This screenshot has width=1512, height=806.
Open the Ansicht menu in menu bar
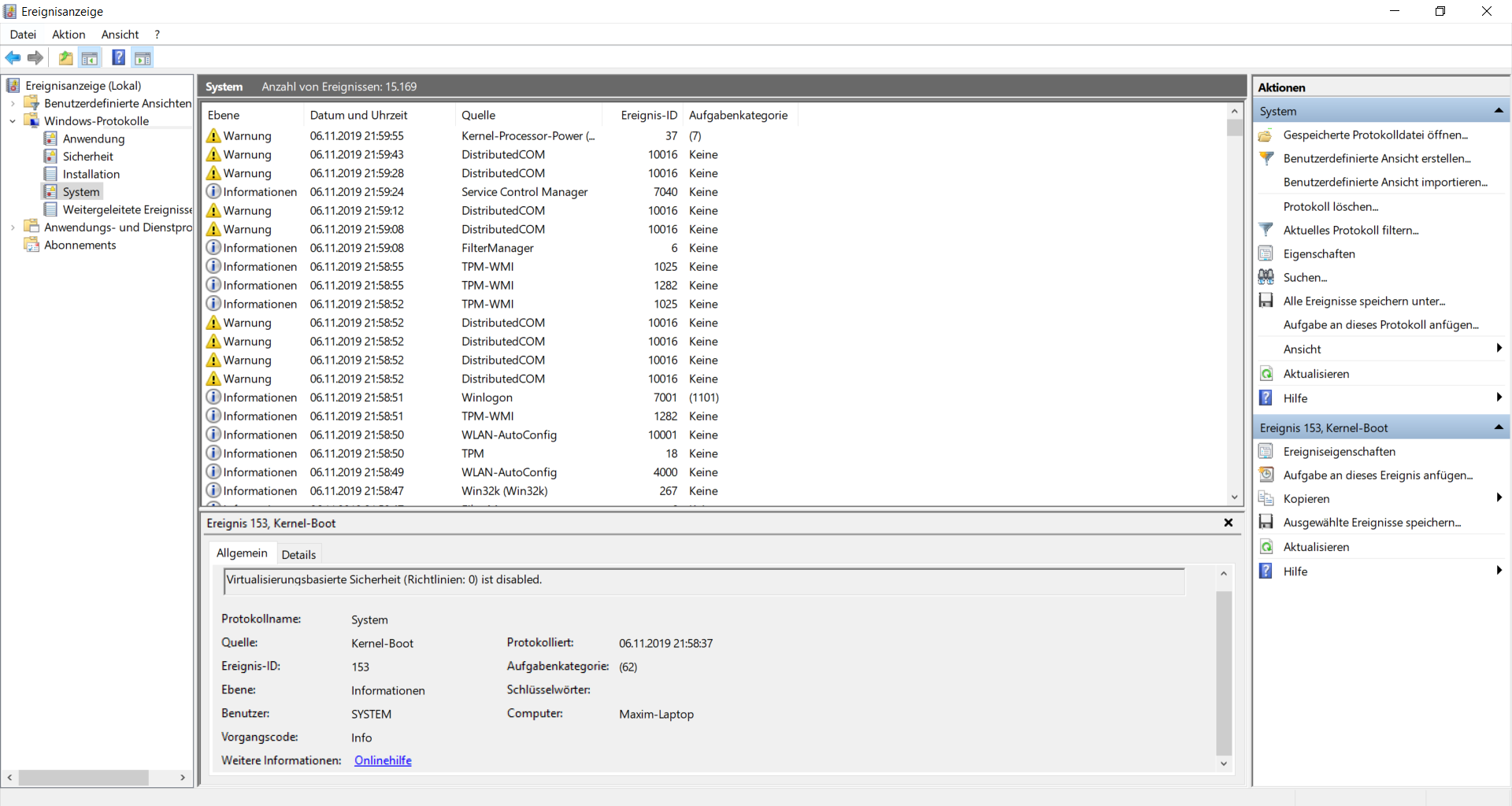click(x=120, y=35)
